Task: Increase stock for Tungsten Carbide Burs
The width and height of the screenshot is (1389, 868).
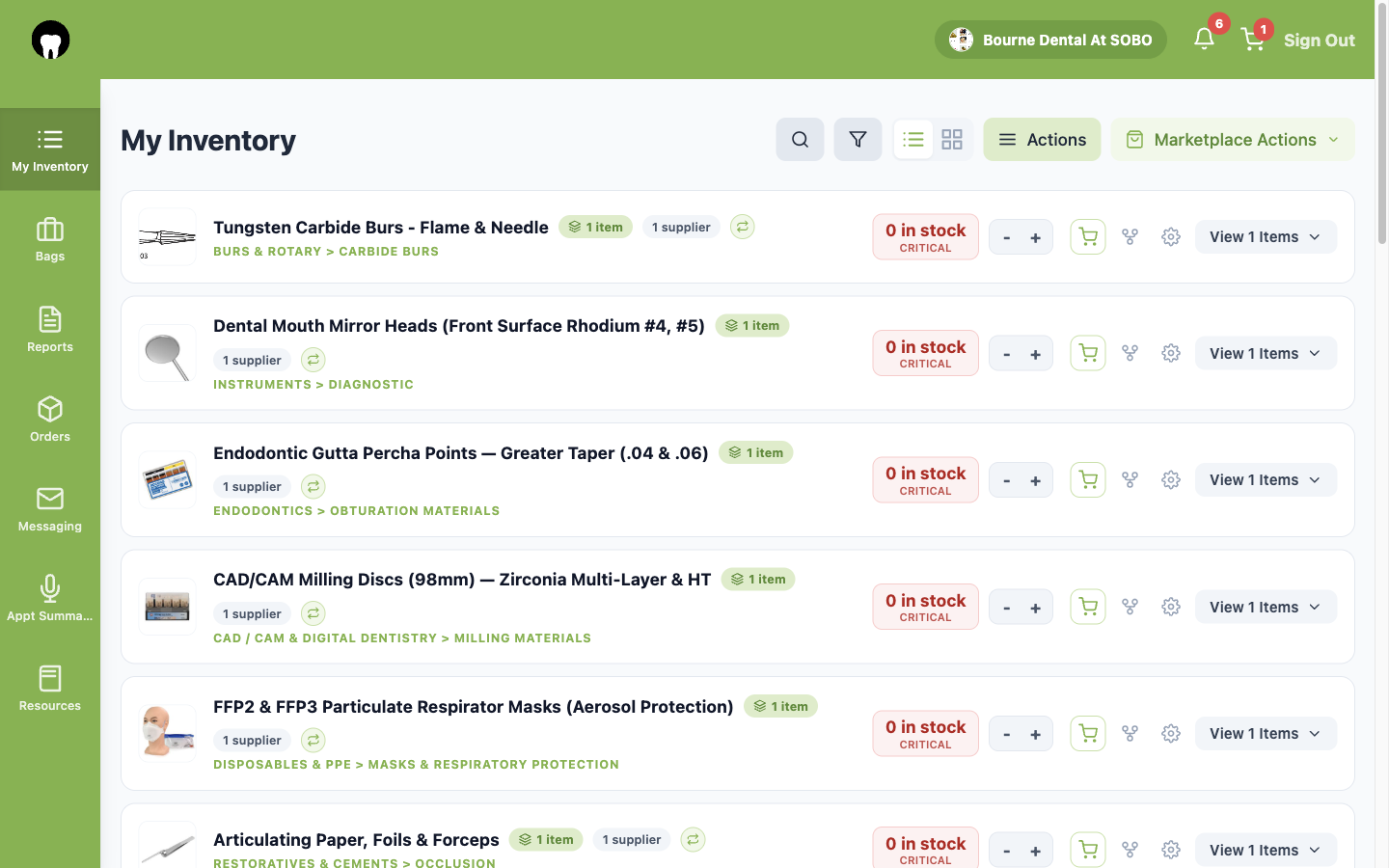Action: [x=1036, y=238]
